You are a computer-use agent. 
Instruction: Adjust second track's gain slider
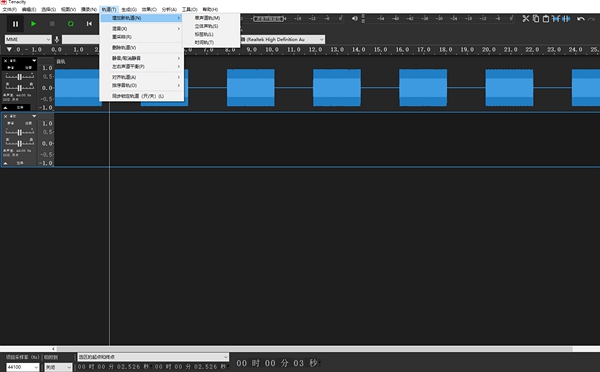[20, 132]
